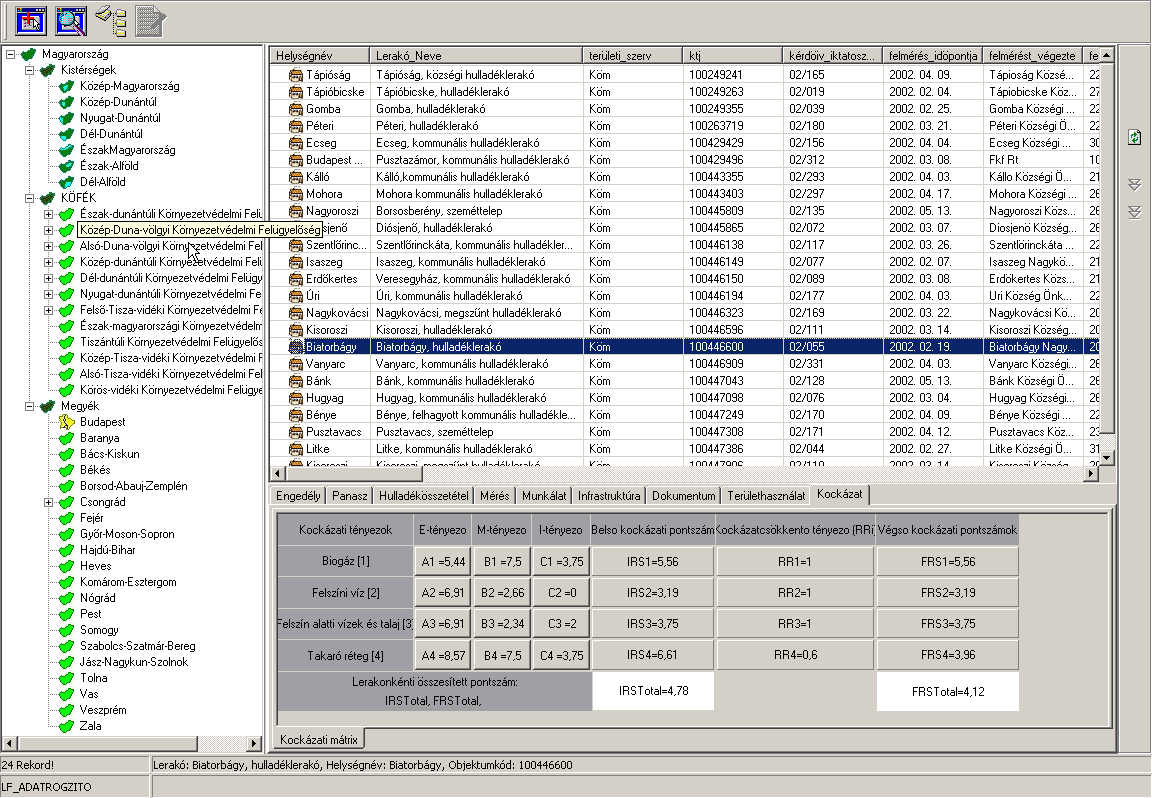
Task: Sort by Lerakó_Neve column header
Action: [x=476, y=56]
